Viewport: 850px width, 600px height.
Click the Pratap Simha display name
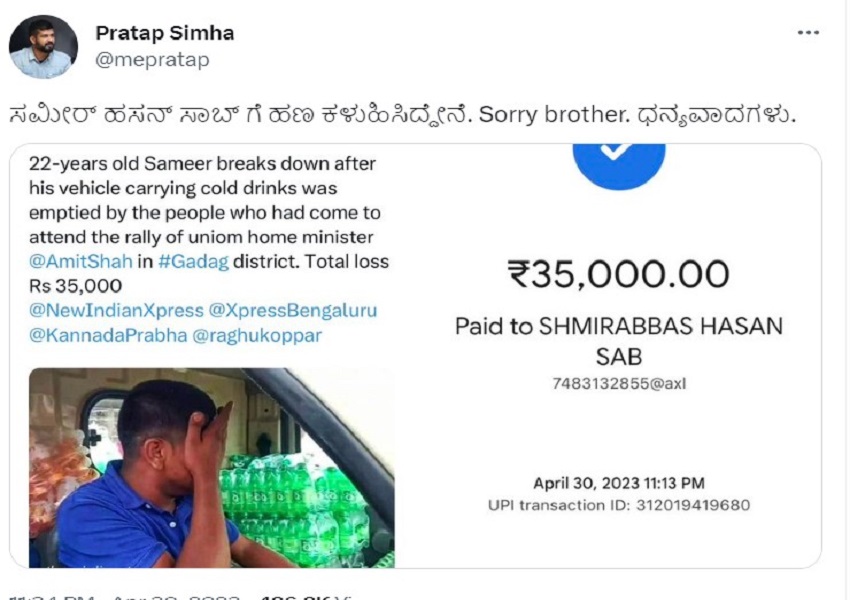(164, 33)
